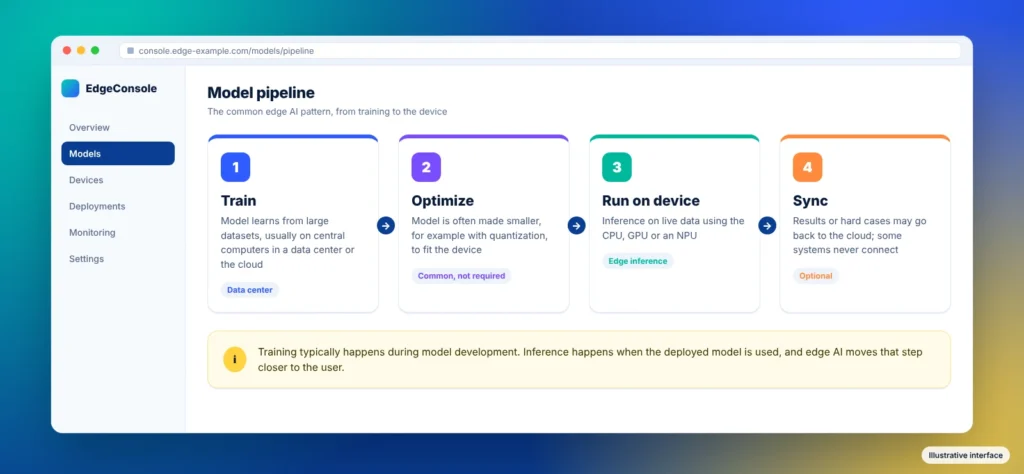Click the yellow info icon in the note
The height and width of the screenshot is (474, 1024).
[234, 360]
